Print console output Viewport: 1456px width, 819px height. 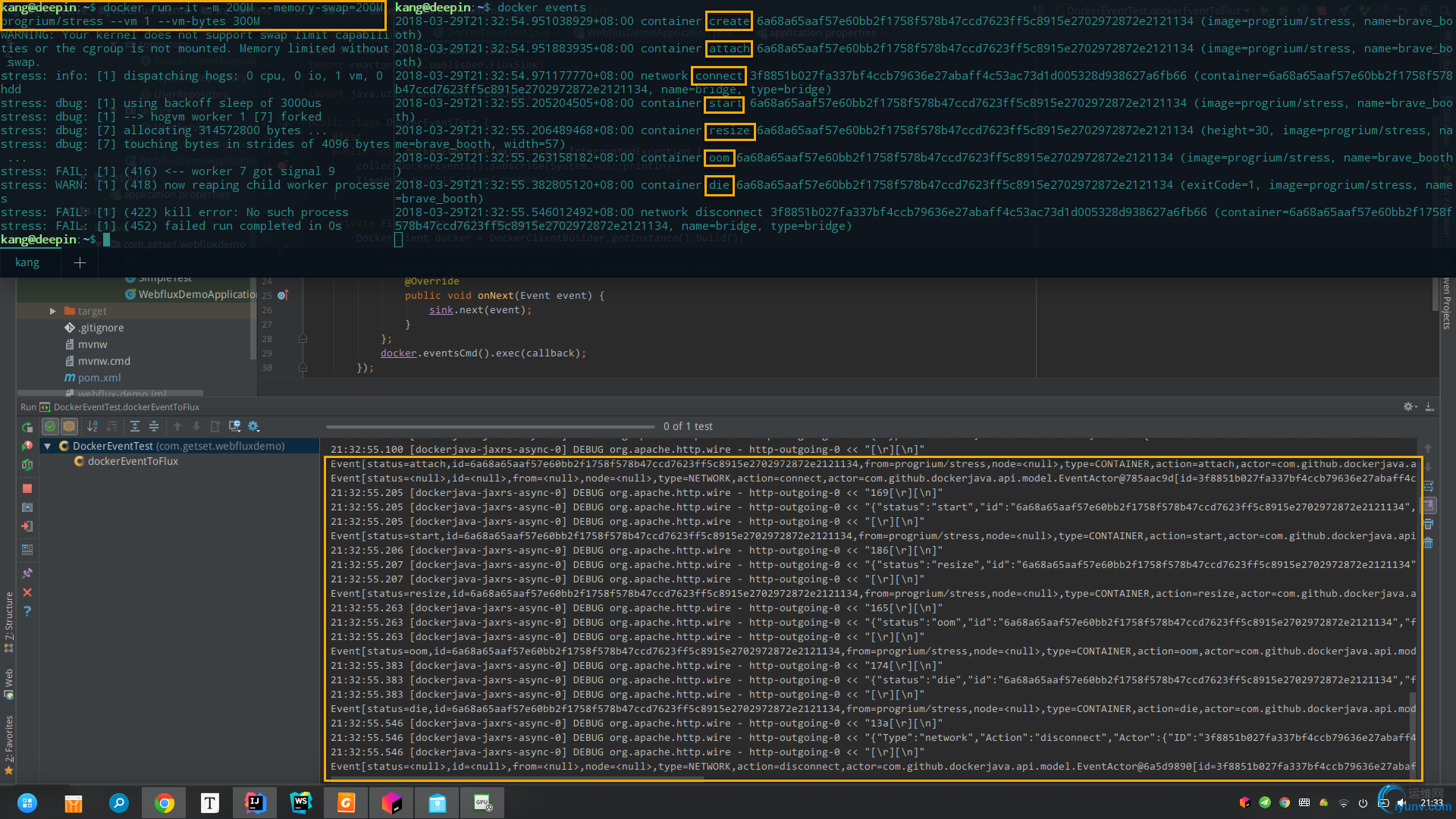coord(1429,524)
